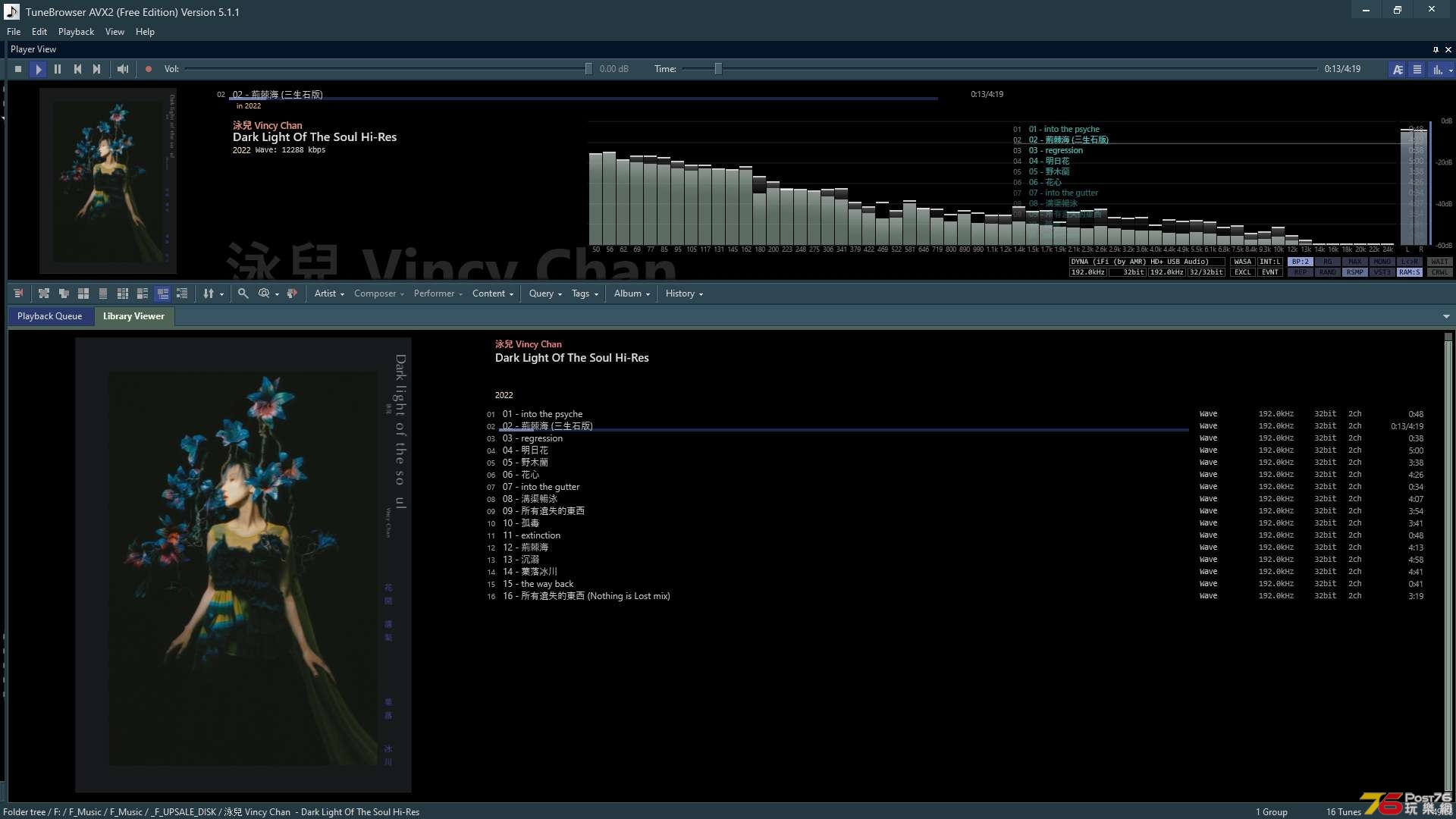Click the sort order icon

pos(209,293)
